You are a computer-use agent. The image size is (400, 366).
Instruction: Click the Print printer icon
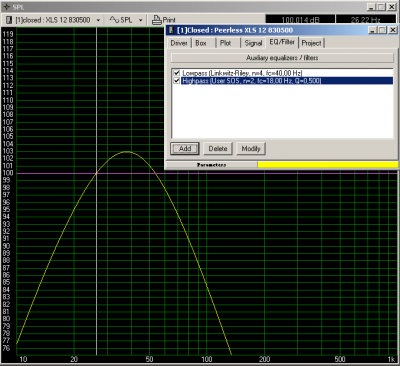pos(157,20)
